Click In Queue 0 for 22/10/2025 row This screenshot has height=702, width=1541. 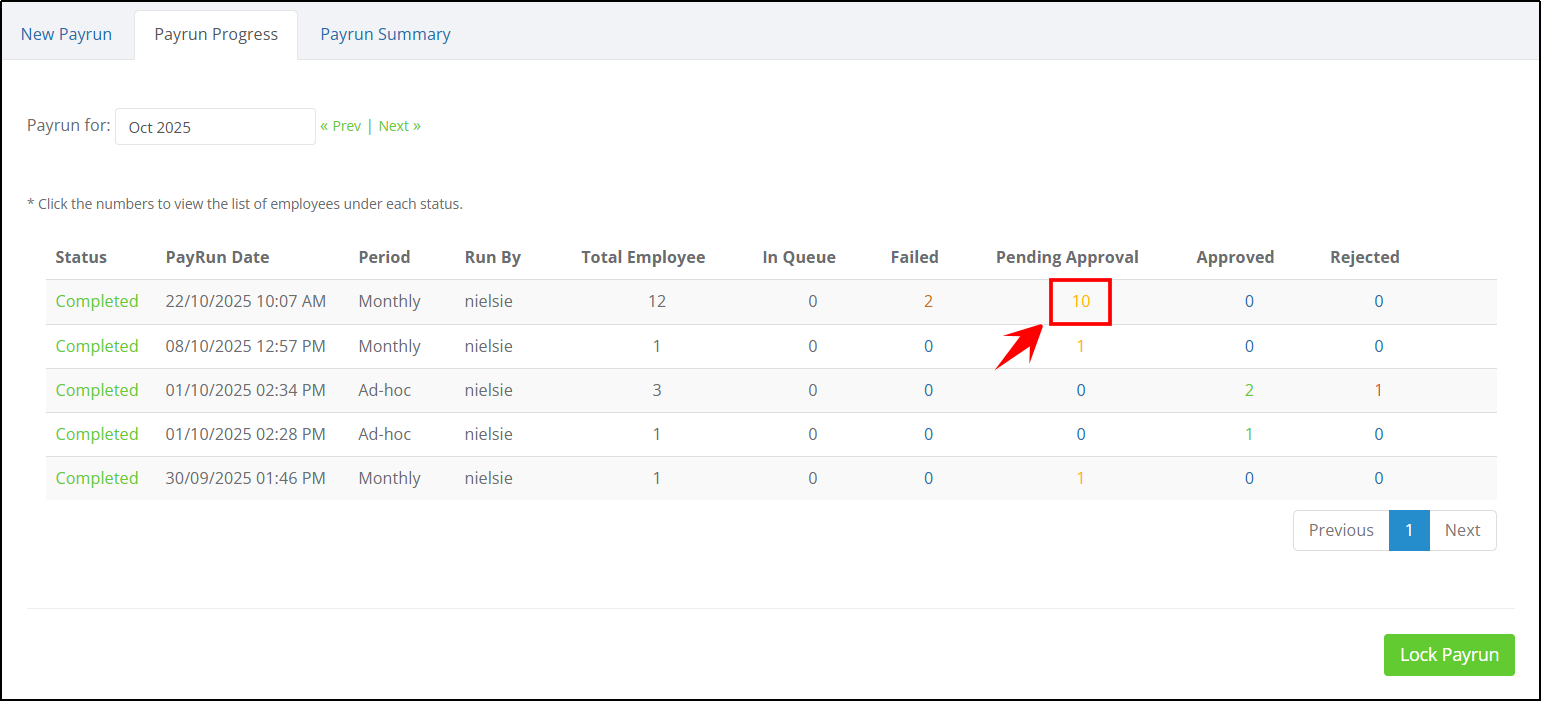(813, 302)
